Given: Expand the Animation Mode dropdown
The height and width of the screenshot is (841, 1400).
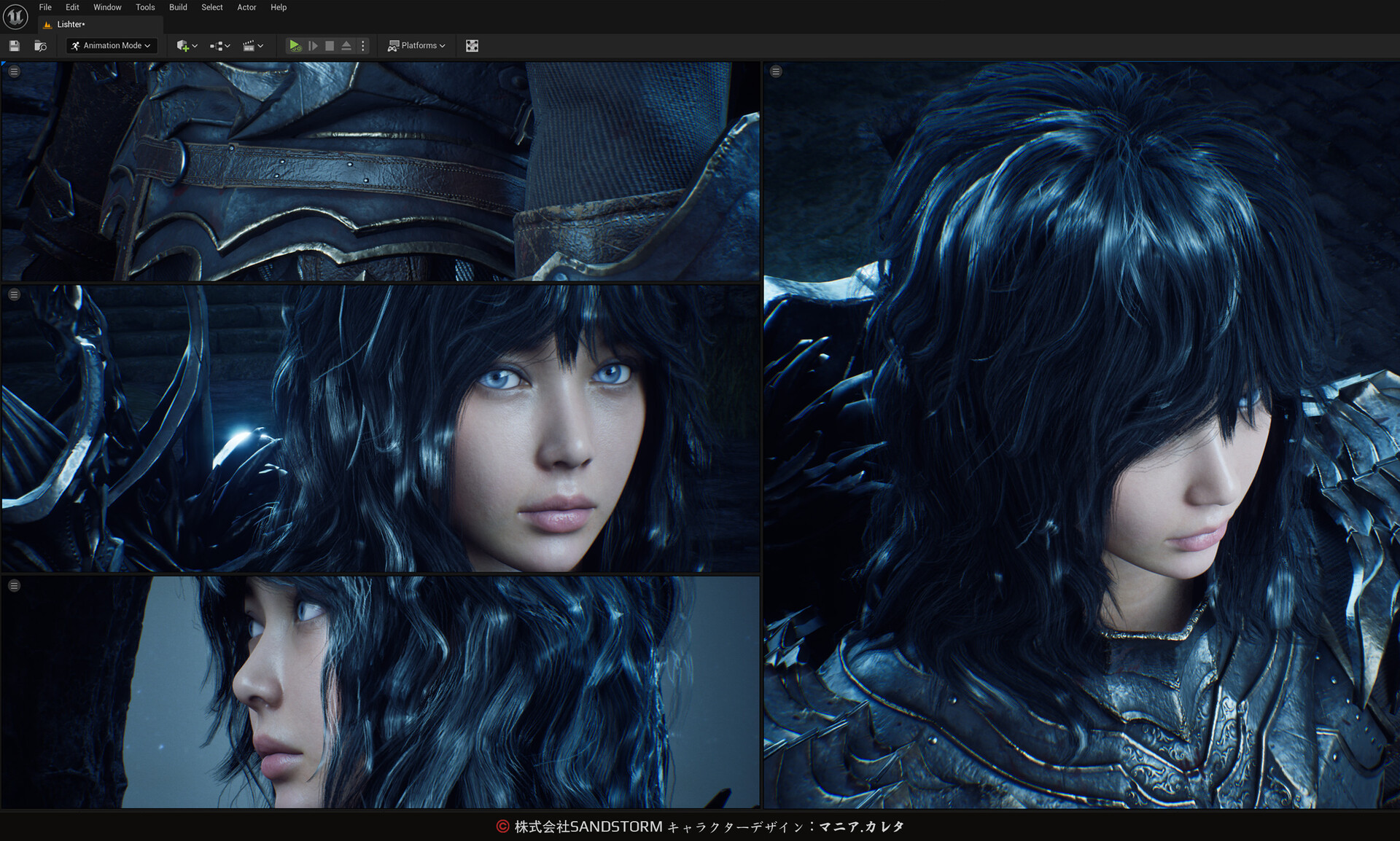Looking at the screenshot, I should 112,46.
